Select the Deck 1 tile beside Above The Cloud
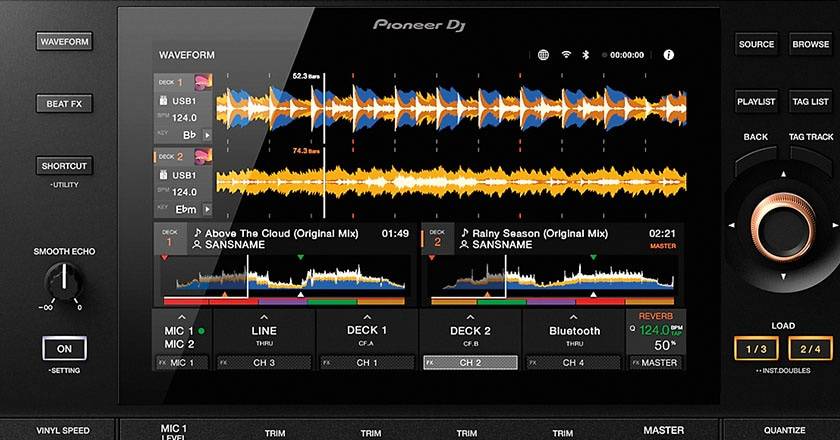The width and height of the screenshot is (840, 440). point(169,239)
